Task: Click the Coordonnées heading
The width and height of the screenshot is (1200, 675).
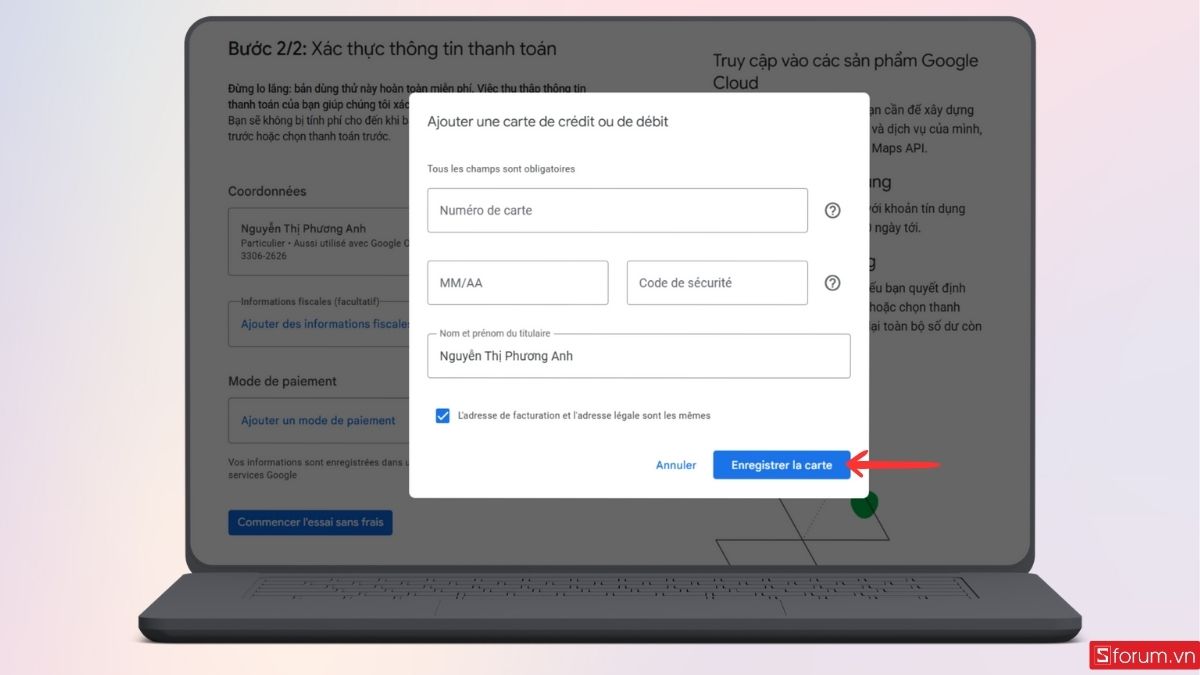Action: pyautogui.click(x=267, y=191)
